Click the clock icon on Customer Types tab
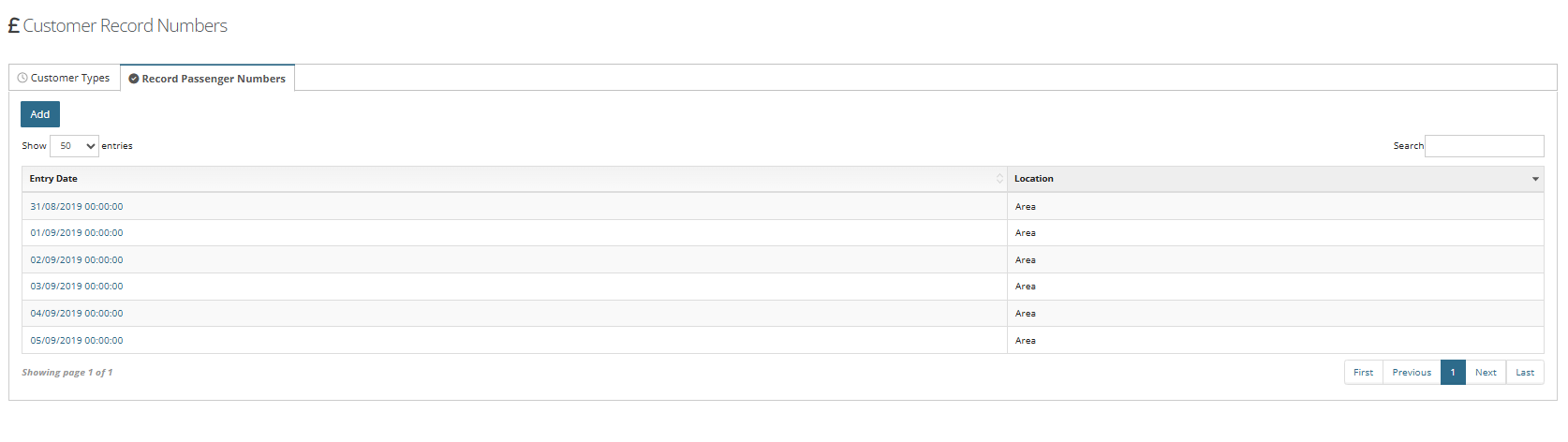 pos(22,78)
